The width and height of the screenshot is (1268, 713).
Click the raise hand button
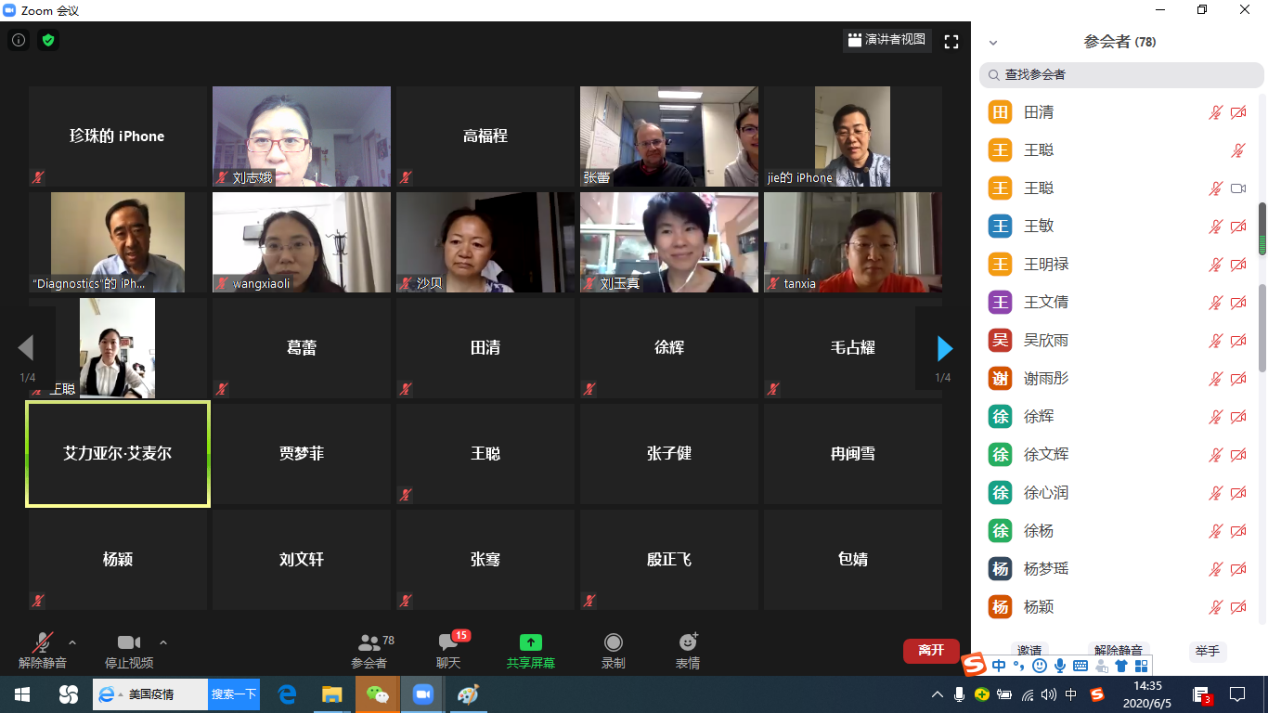[1207, 651]
